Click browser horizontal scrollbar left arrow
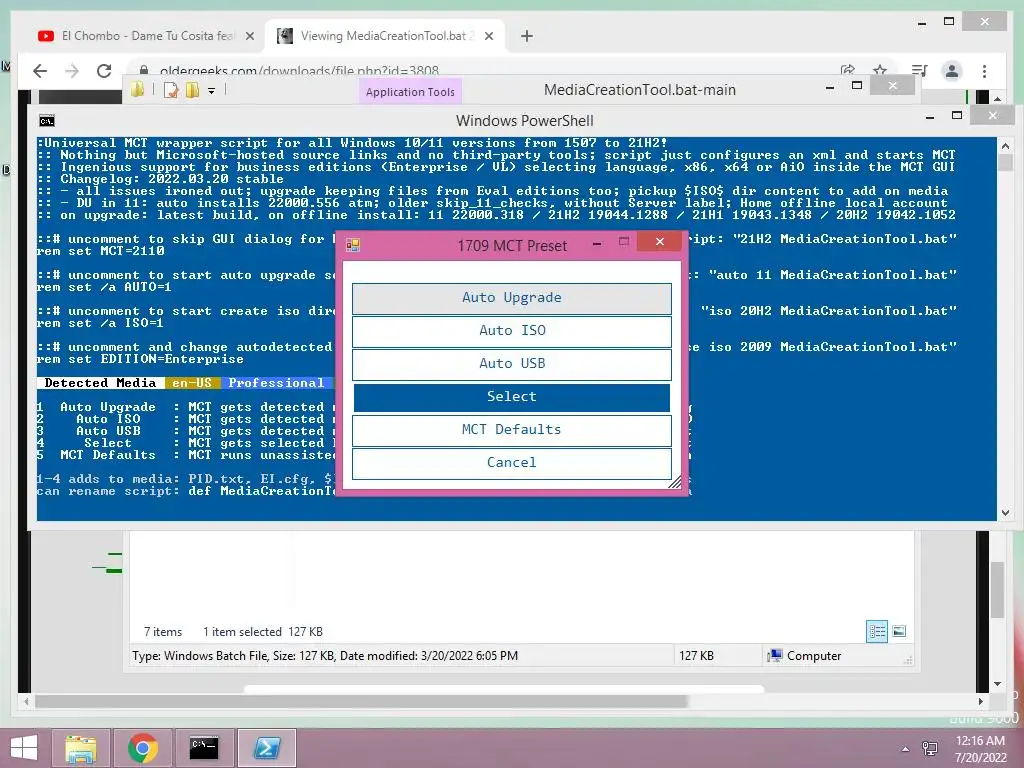This screenshot has width=1024, height=768. pyautogui.click(x=26, y=701)
